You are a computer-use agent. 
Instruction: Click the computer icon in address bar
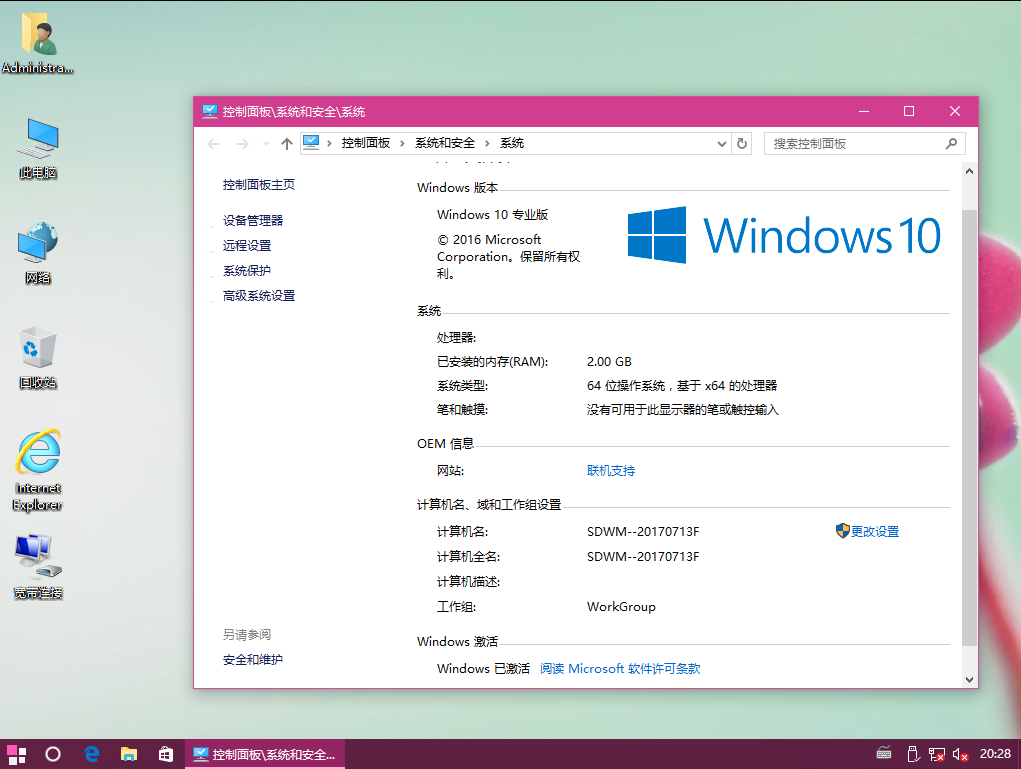click(x=311, y=143)
